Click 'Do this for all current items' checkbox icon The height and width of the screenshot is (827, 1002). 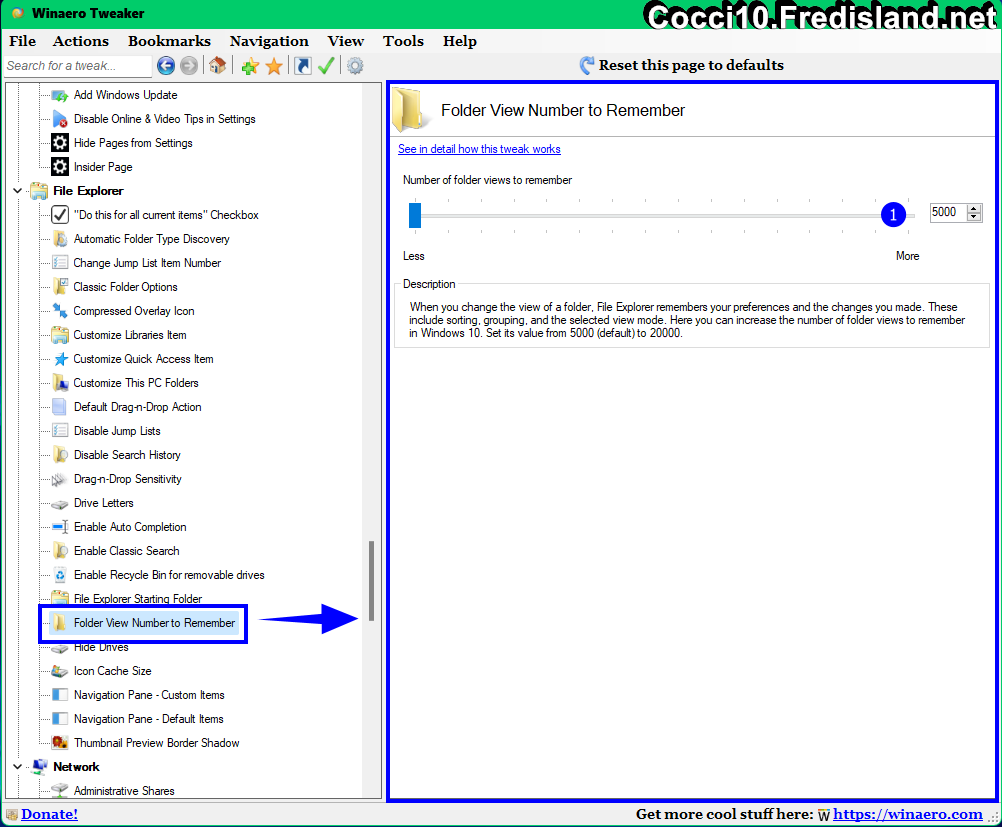pos(60,215)
